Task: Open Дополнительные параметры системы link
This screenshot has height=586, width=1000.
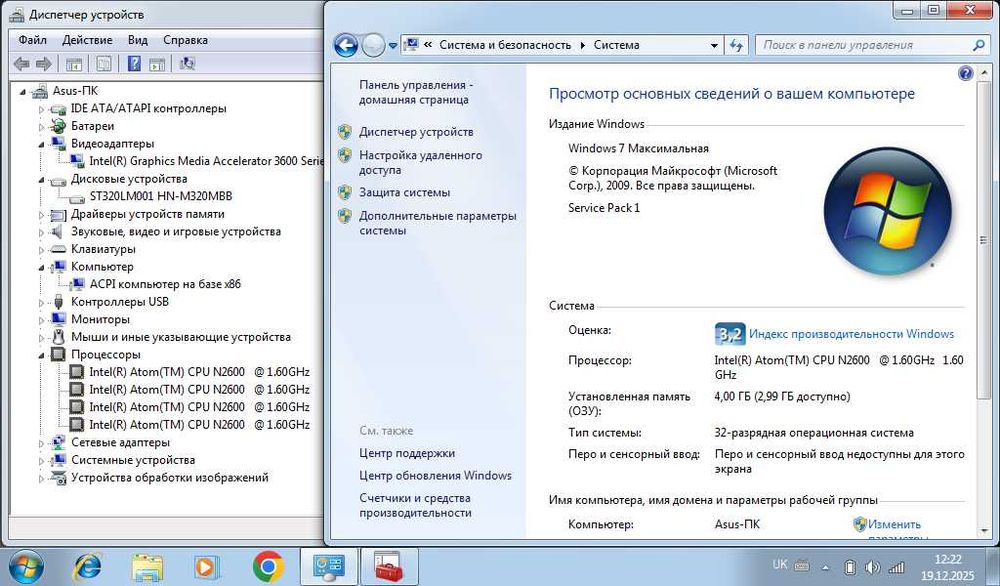Action: [x=438, y=223]
